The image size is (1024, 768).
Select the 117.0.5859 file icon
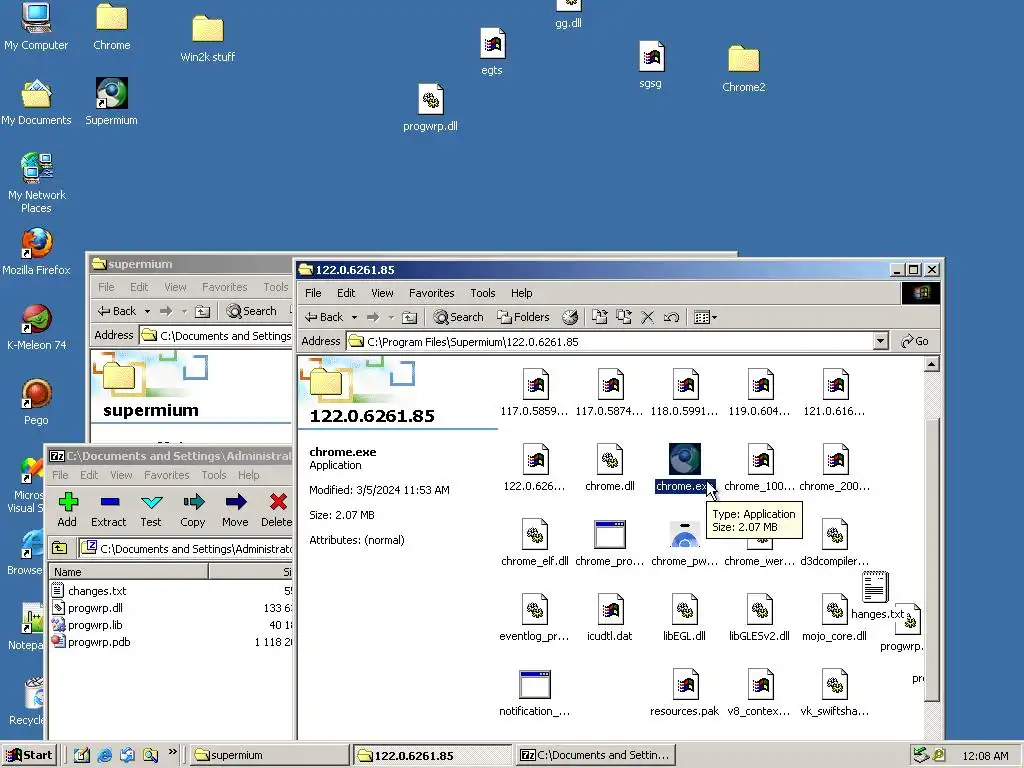(x=535, y=384)
